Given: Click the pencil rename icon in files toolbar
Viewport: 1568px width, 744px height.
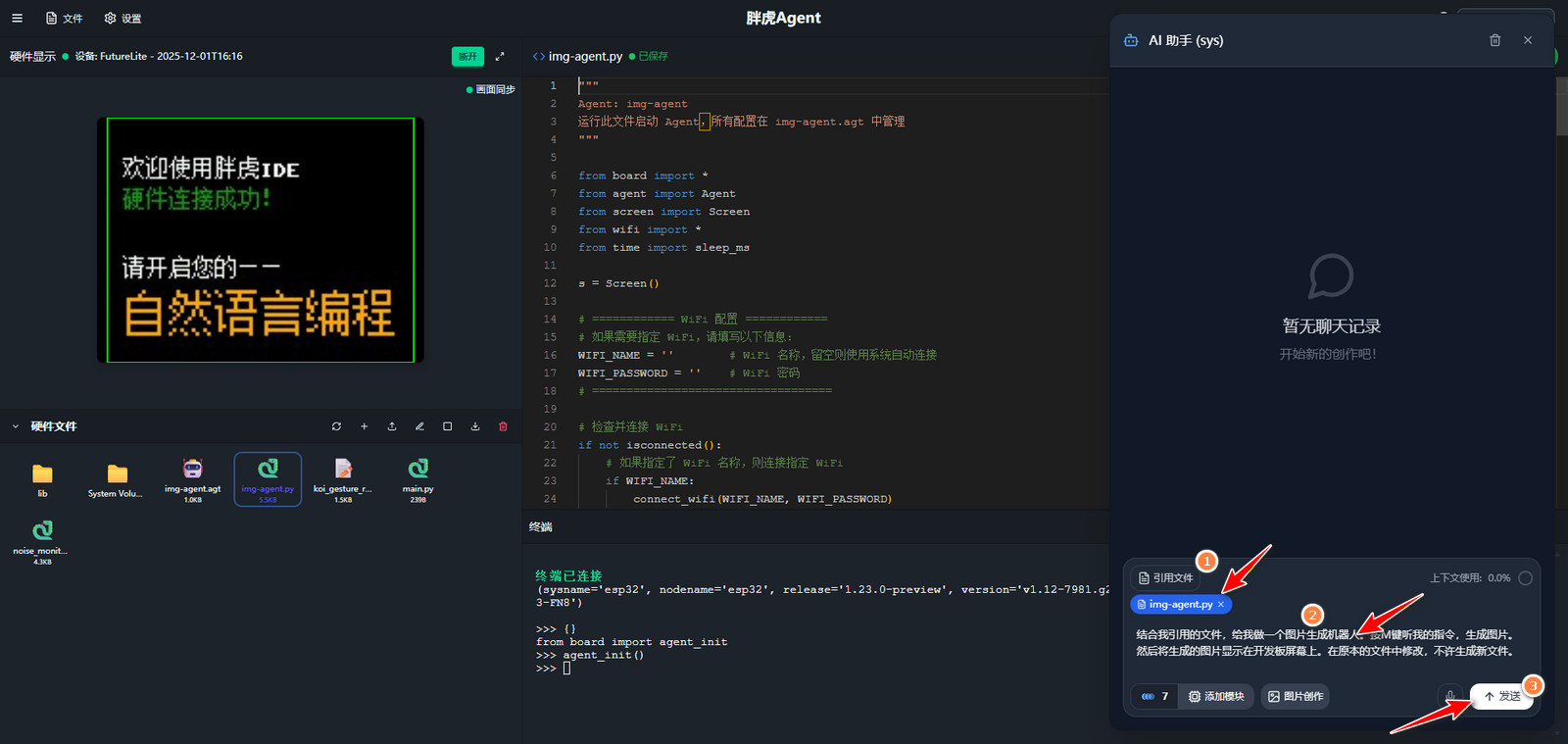Looking at the screenshot, I should click(x=419, y=426).
